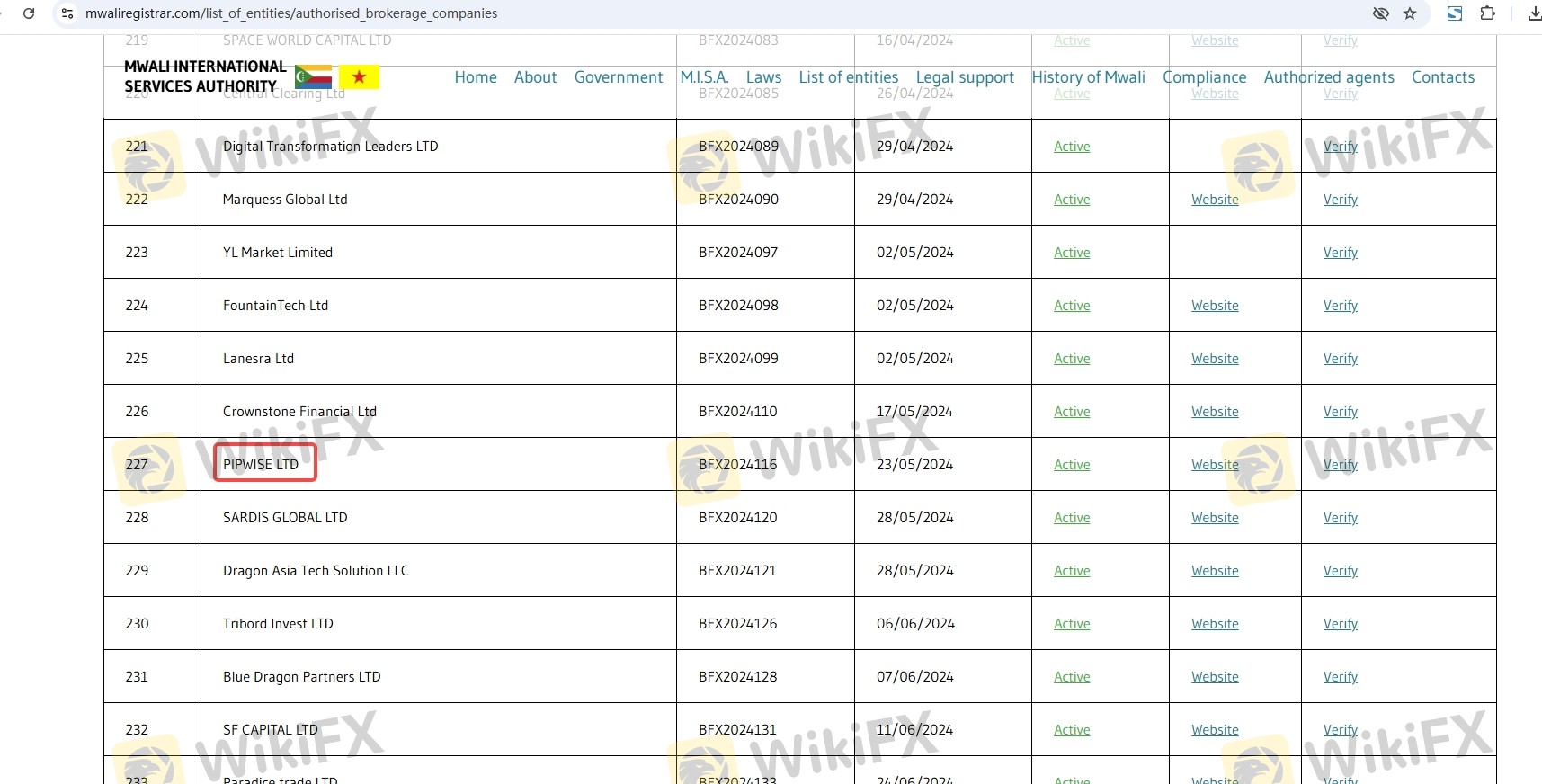Click Verify for Tribord Invest LTD
Screen dimensions: 1542x784
pos(1341,624)
